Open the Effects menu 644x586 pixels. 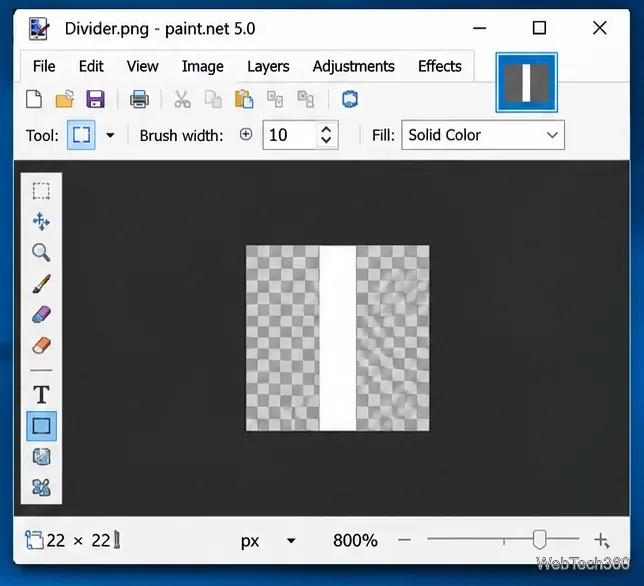pos(439,66)
